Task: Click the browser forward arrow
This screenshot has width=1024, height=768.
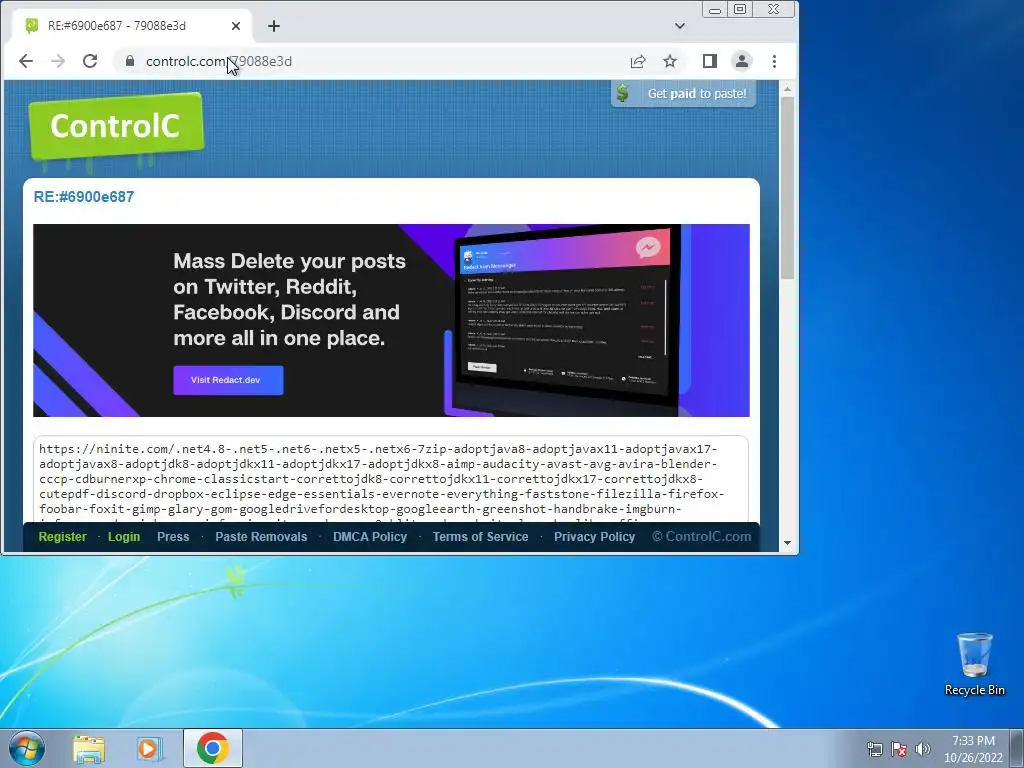Action: [58, 61]
